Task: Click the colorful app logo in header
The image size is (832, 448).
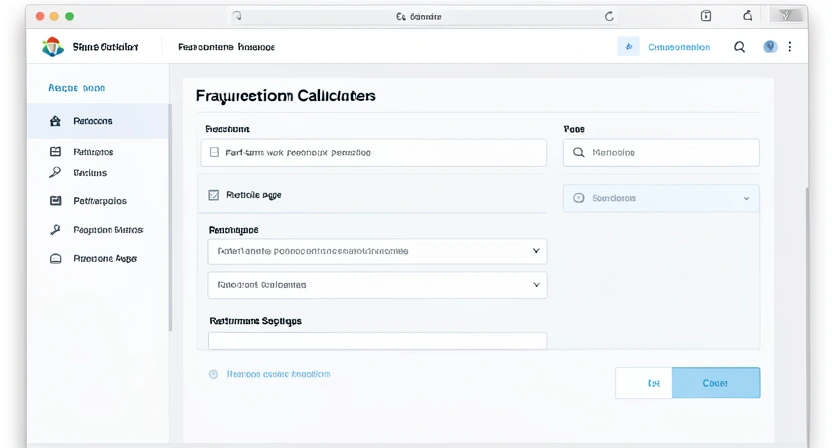Action: 53,47
